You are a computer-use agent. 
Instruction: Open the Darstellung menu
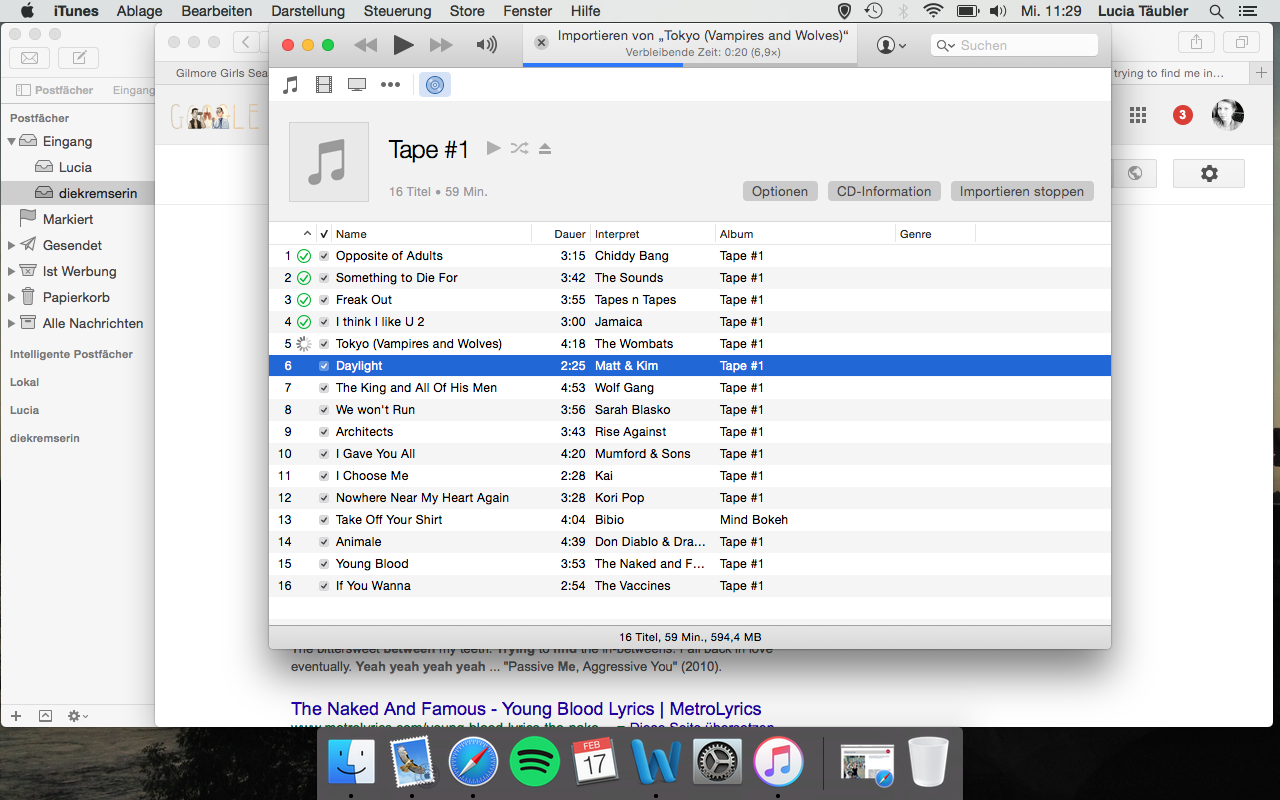pyautogui.click(x=307, y=11)
